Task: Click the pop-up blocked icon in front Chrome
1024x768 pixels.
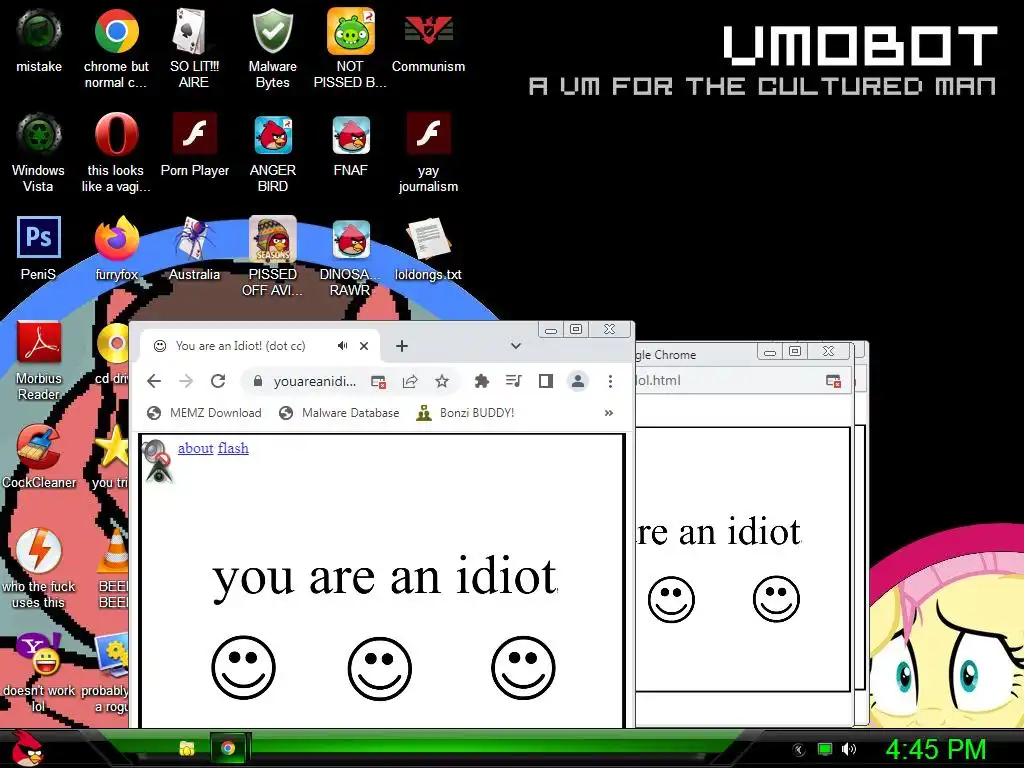Action: [378, 381]
